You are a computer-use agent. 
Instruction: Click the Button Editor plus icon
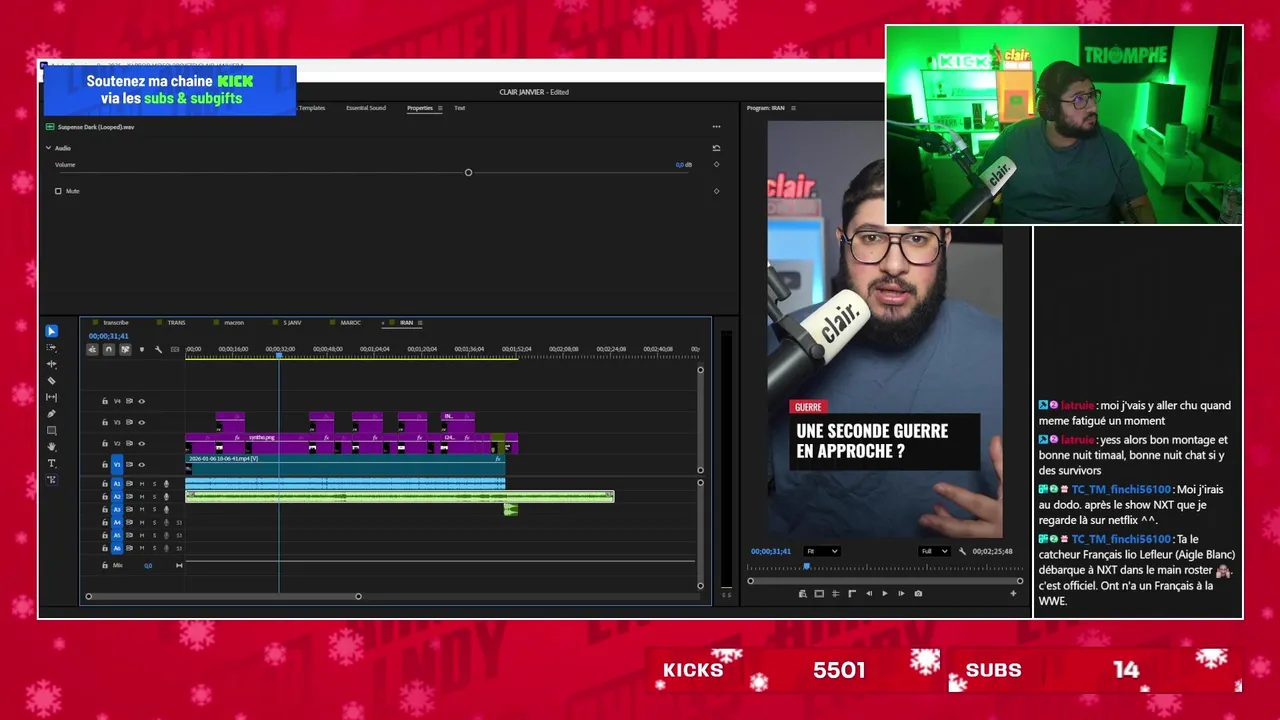(x=1013, y=593)
